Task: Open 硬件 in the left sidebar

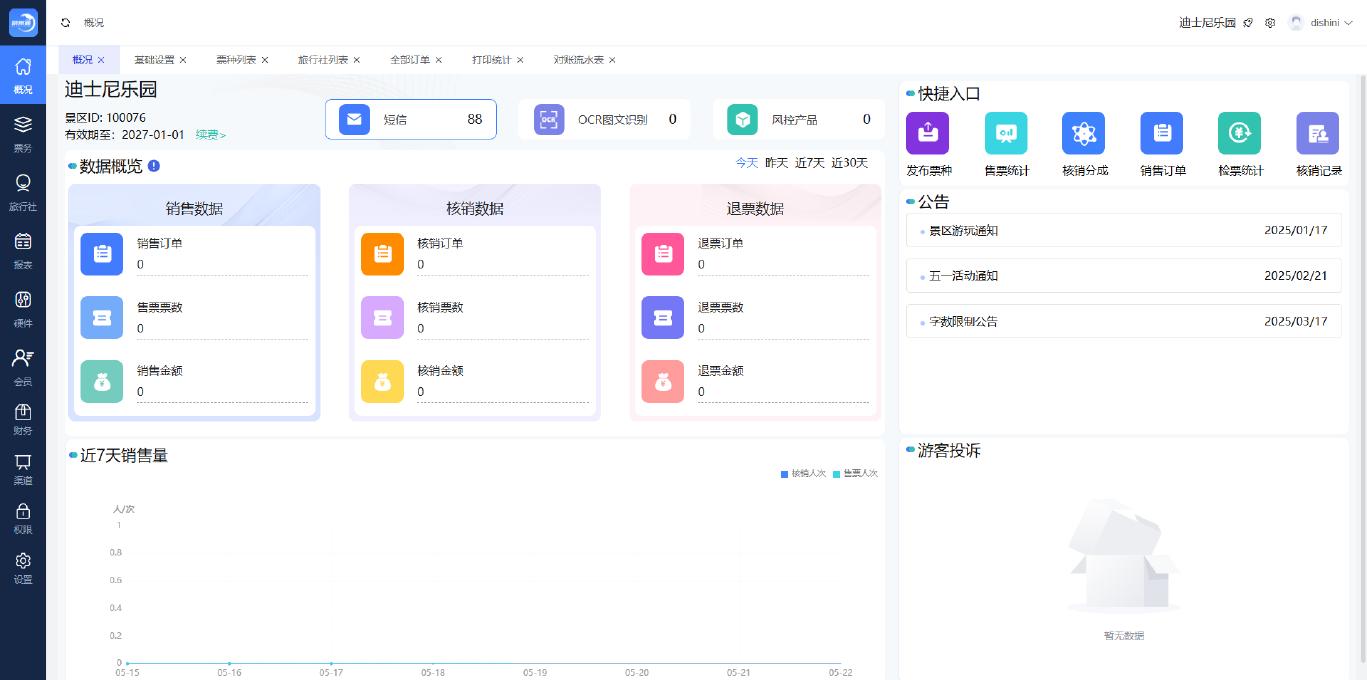Action: click(x=23, y=308)
